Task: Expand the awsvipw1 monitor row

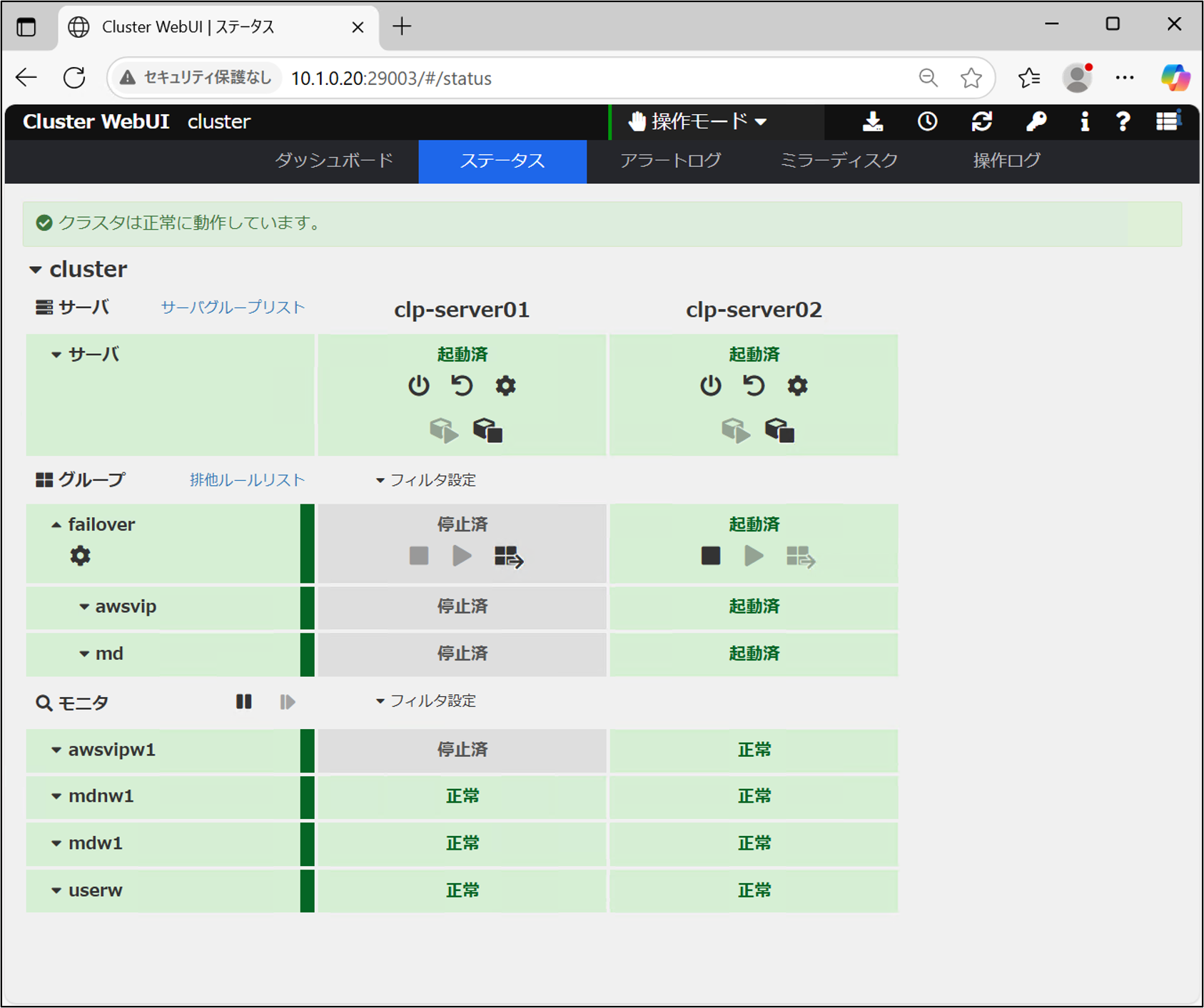Action: [56, 750]
